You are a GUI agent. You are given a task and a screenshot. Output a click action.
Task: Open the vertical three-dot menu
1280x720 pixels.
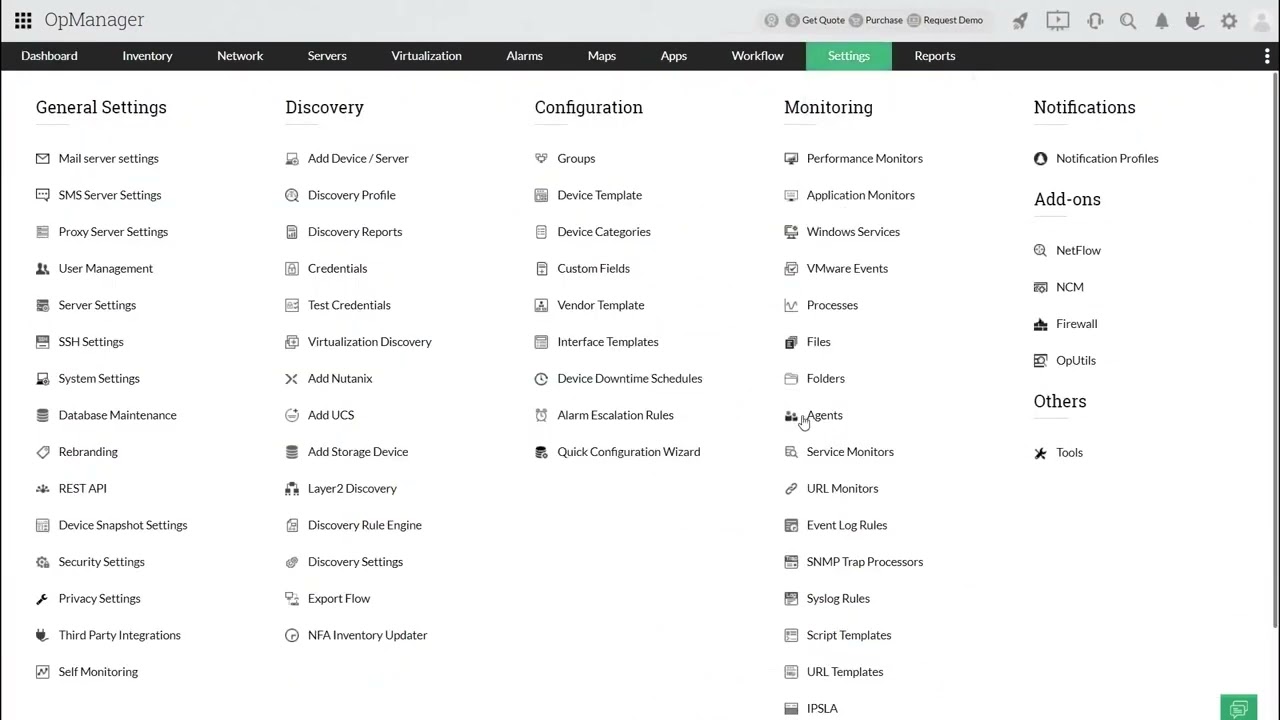[1267, 56]
